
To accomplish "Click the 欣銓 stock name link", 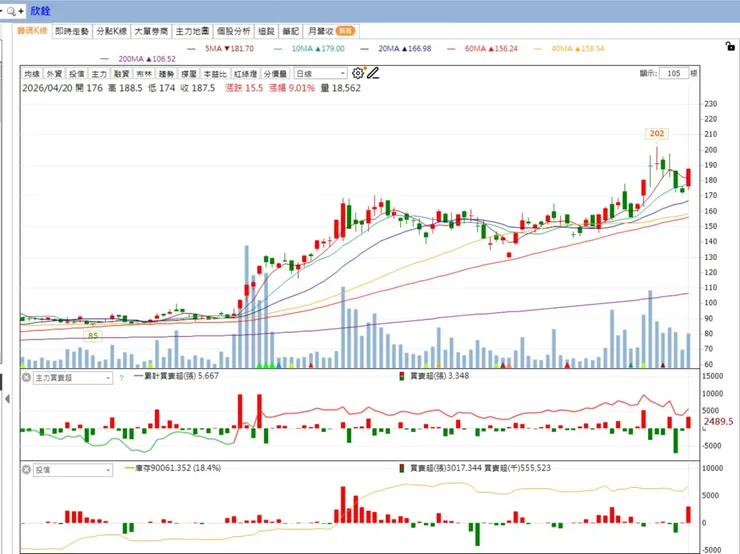I will [x=40, y=11].
